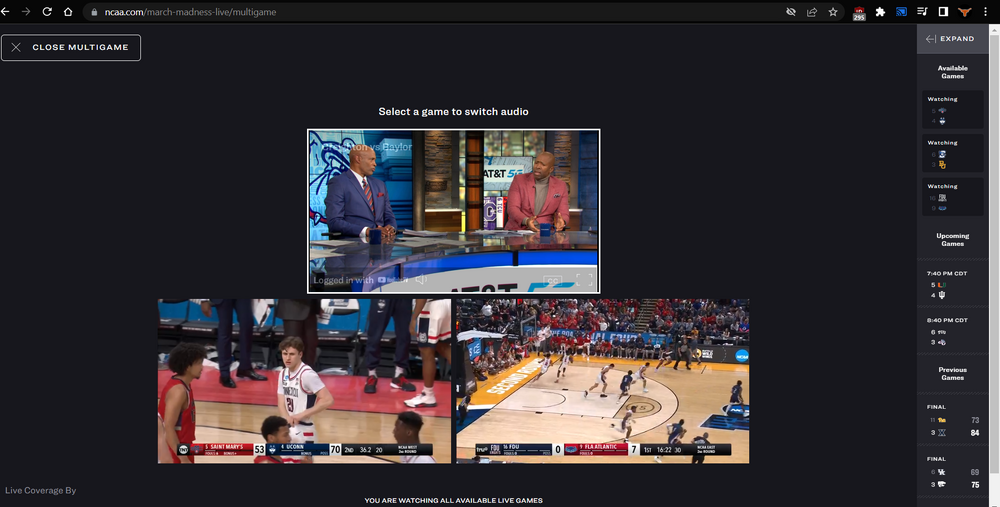Bookmark this page with the star icon
This screenshot has height=507, width=1000.
pyautogui.click(x=833, y=12)
